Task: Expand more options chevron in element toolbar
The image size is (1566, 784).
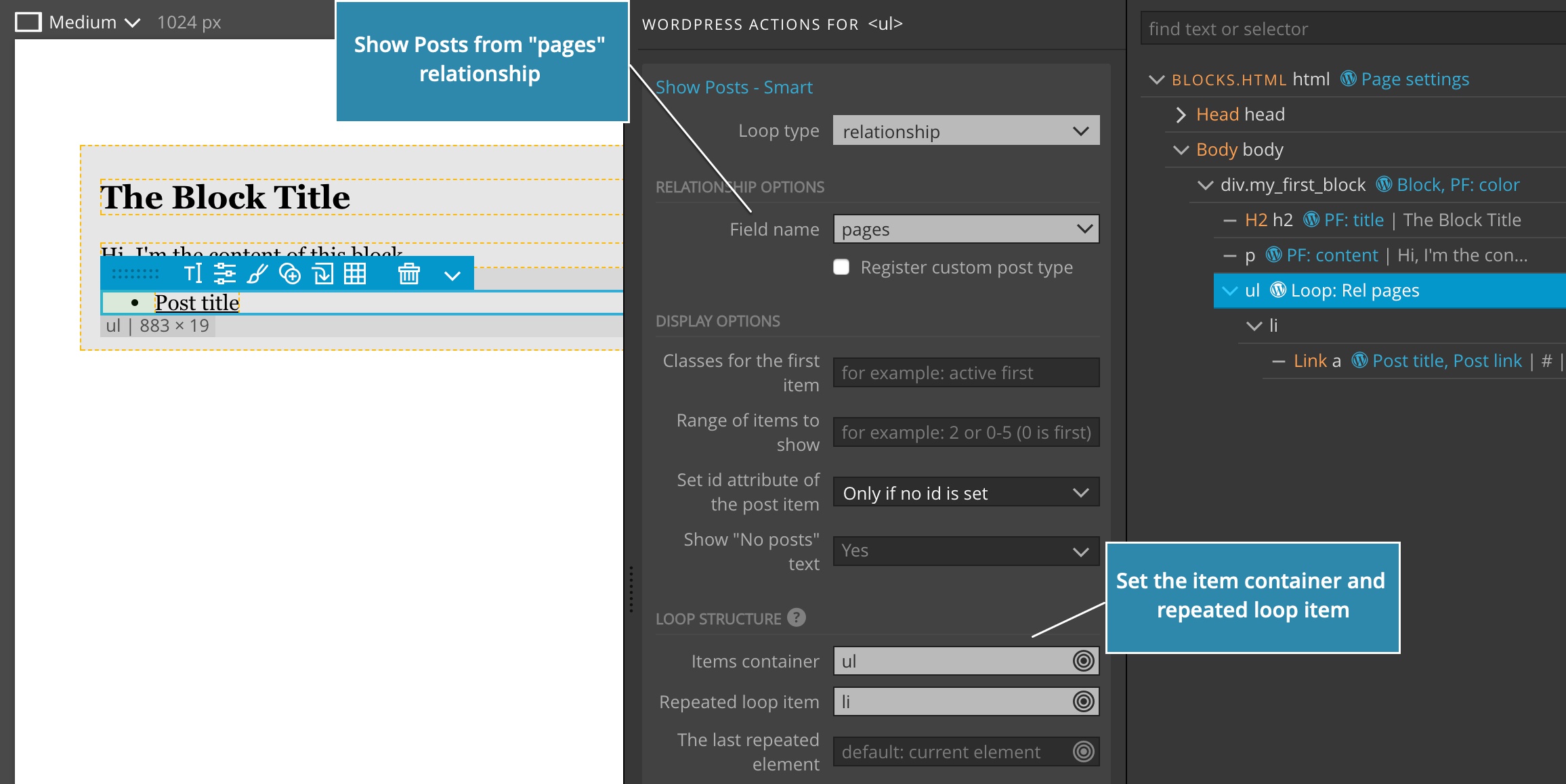Action: (452, 276)
